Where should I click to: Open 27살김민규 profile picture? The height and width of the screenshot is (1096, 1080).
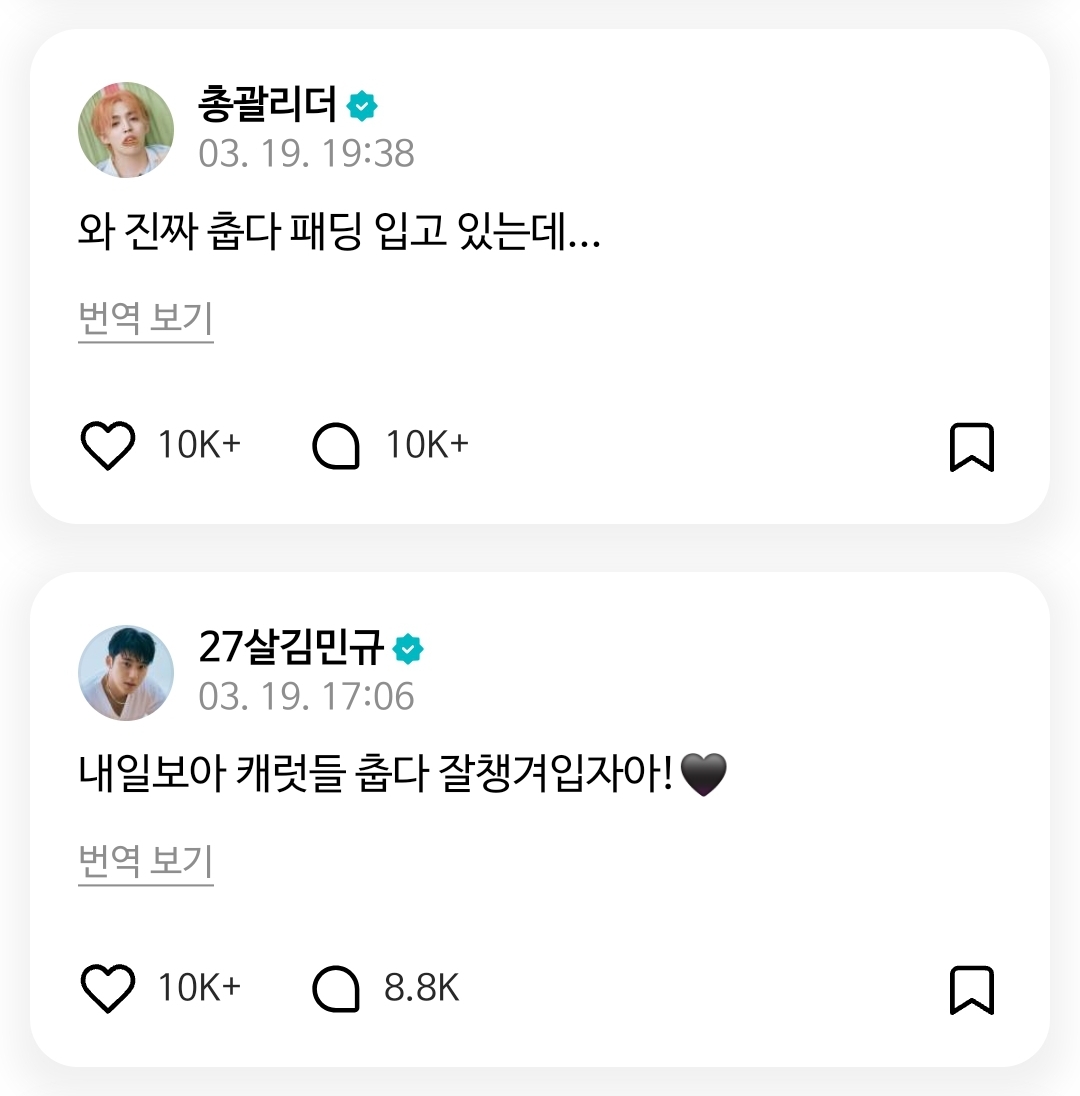pos(126,673)
